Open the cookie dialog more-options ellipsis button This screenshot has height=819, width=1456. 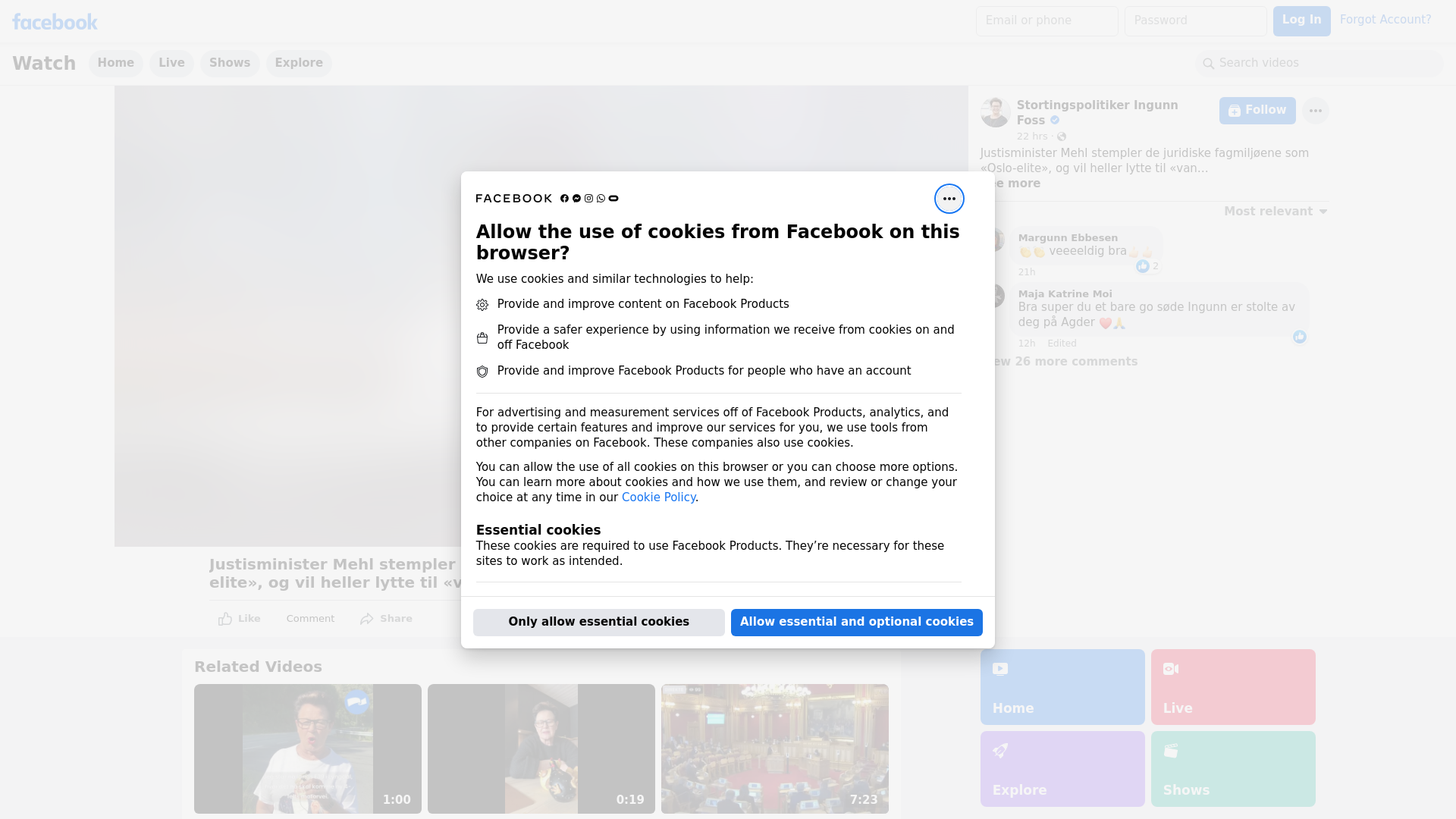[949, 199]
